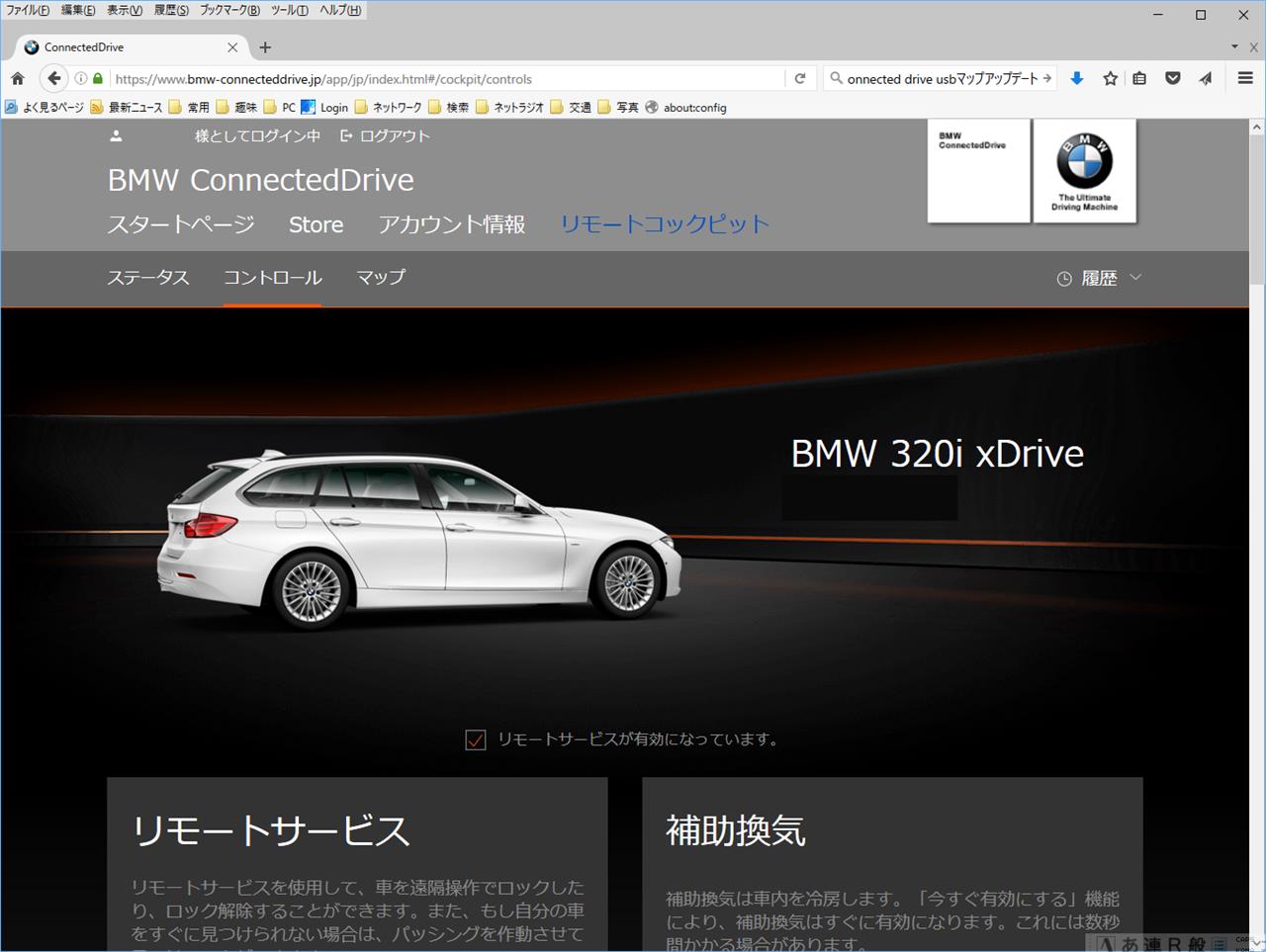
Task: Click the green secure padlock icon
Action: point(97,78)
